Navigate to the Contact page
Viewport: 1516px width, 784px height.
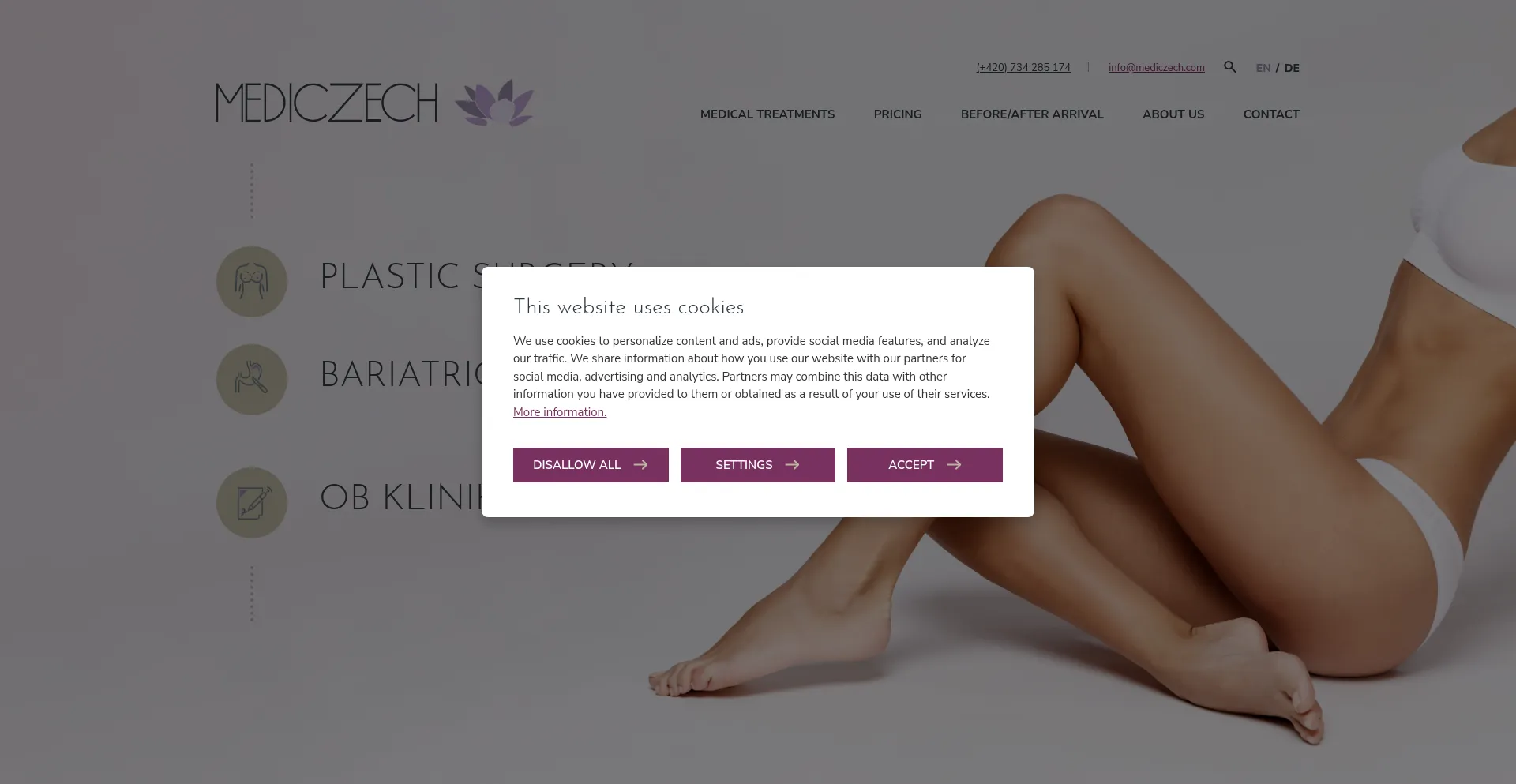pyautogui.click(x=1271, y=114)
